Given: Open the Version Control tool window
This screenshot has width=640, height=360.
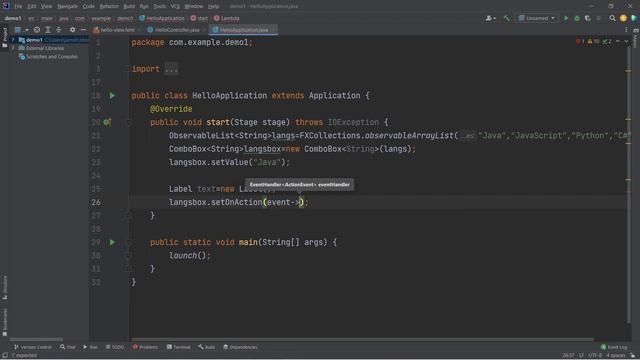Looking at the screenshot, I should tap(33, 347).
